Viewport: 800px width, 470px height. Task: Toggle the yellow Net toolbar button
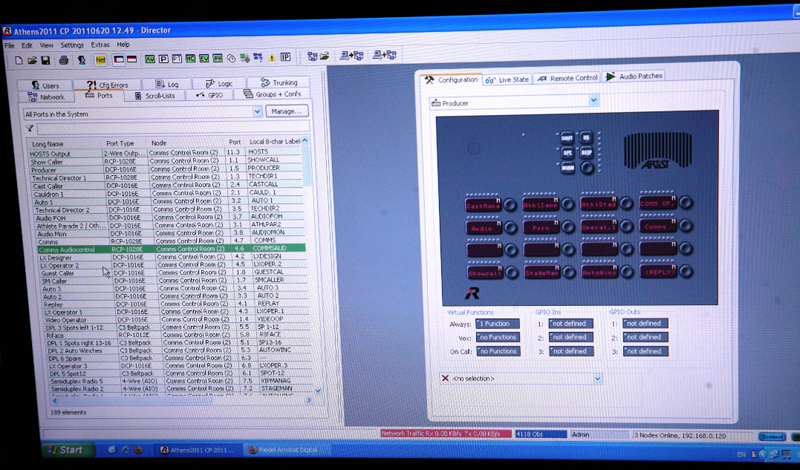(101, 60)
